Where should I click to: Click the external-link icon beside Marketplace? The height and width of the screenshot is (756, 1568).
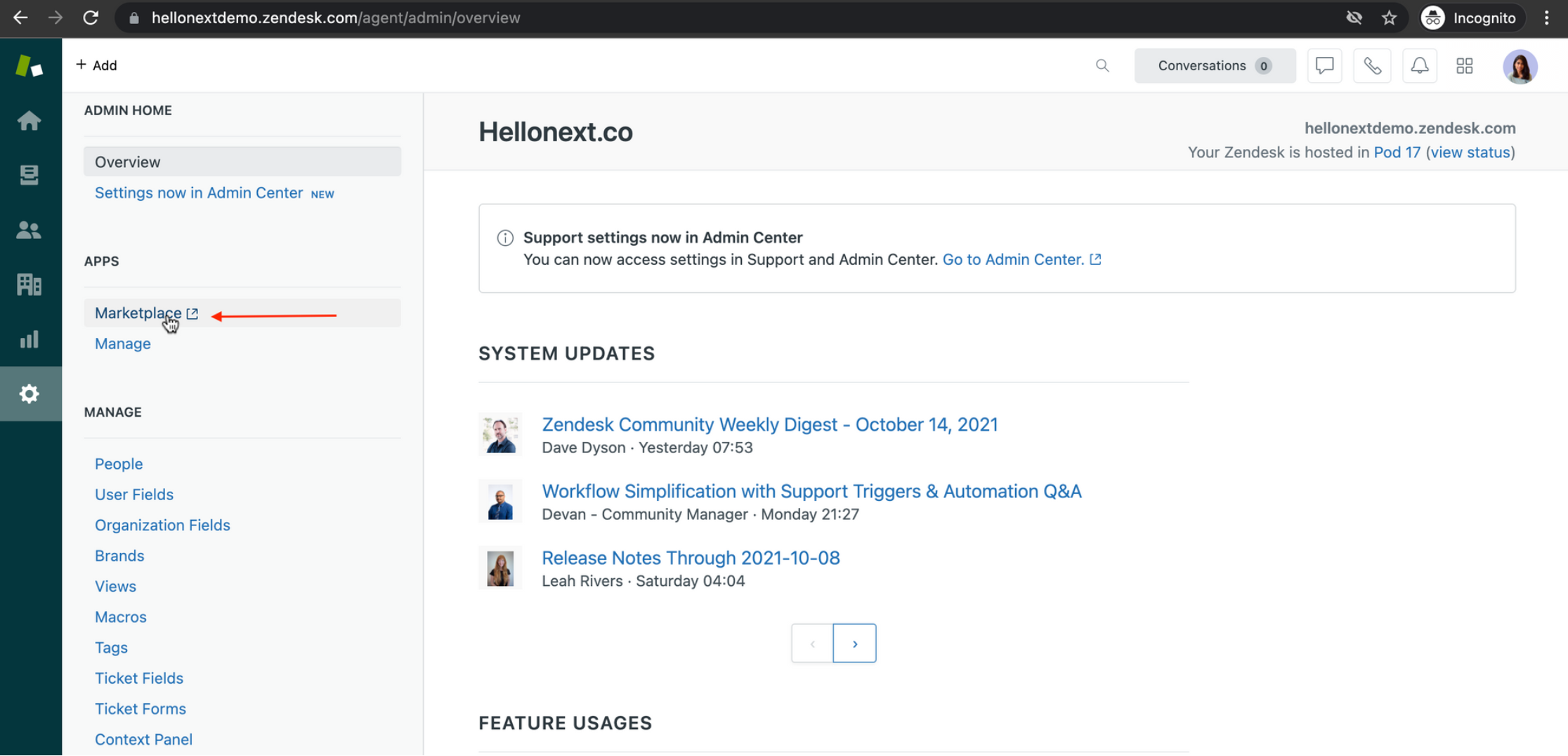point(192,313)
